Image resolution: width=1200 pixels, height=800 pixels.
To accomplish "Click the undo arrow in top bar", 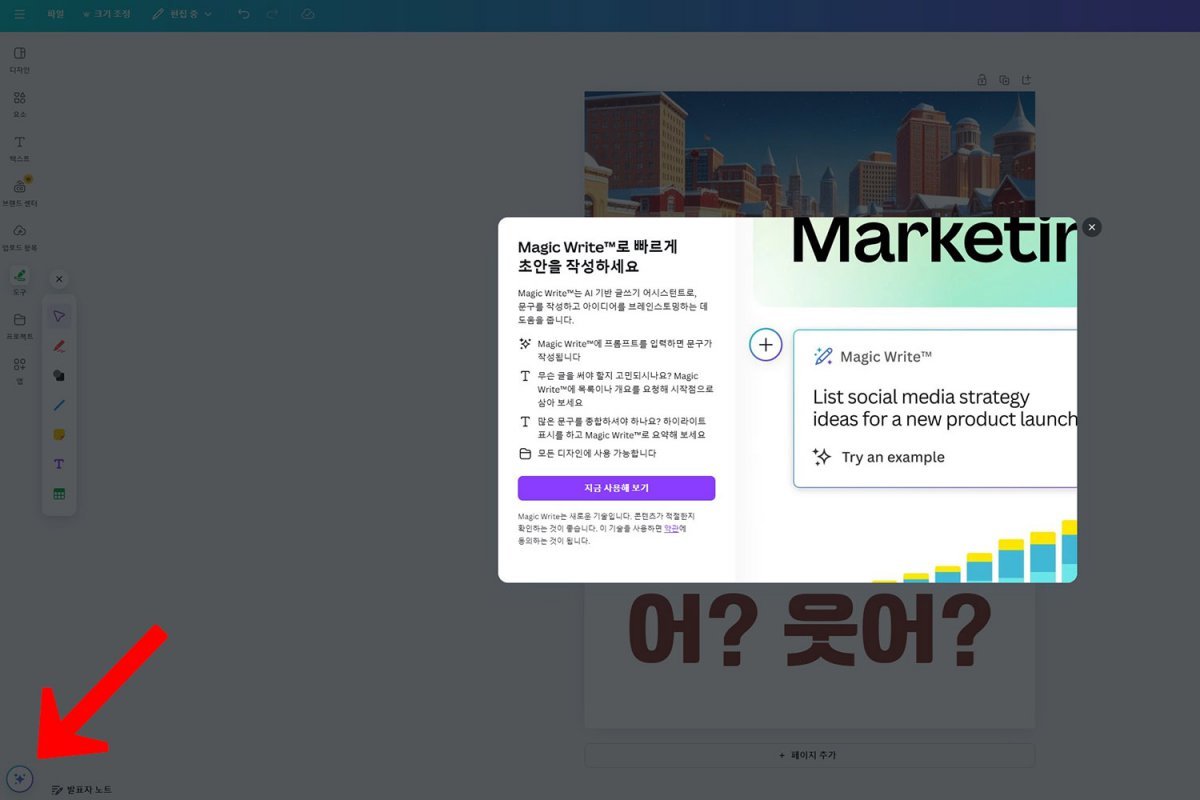I will pyautogui.click(x=244, y=14).
